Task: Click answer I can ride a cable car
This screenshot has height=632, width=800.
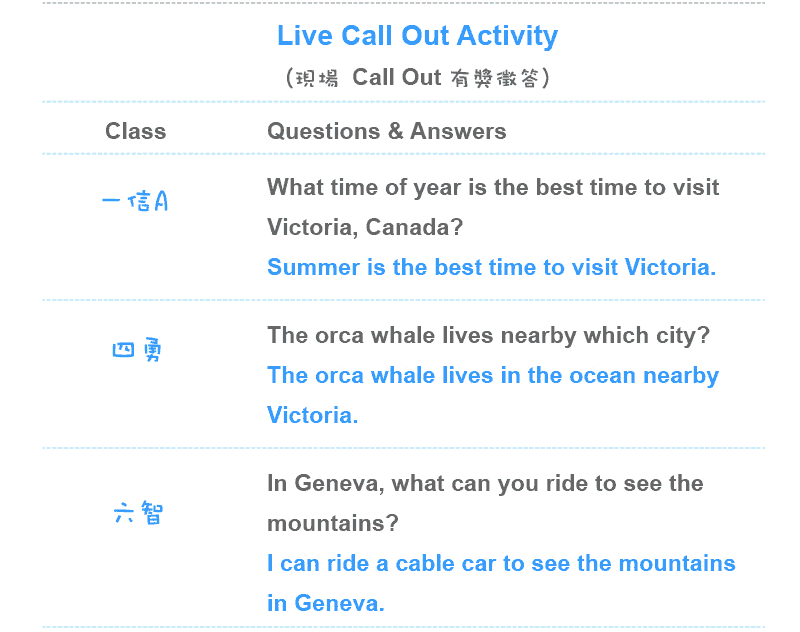Action: click(502, 564)
